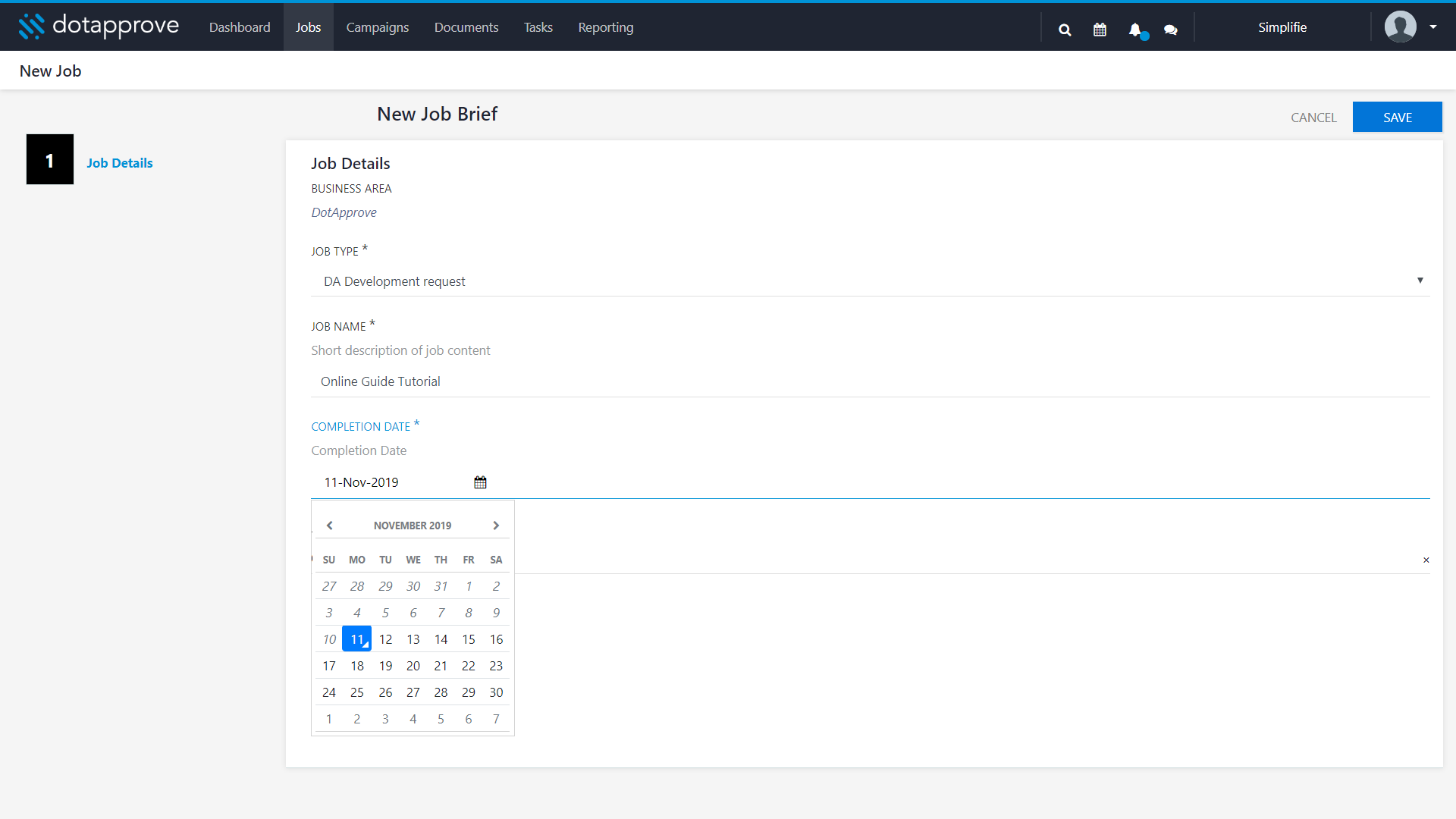The width and height of the screenshot is (1456, 819).
Task: Go to next month in calendar
Action: pos(496,526)
